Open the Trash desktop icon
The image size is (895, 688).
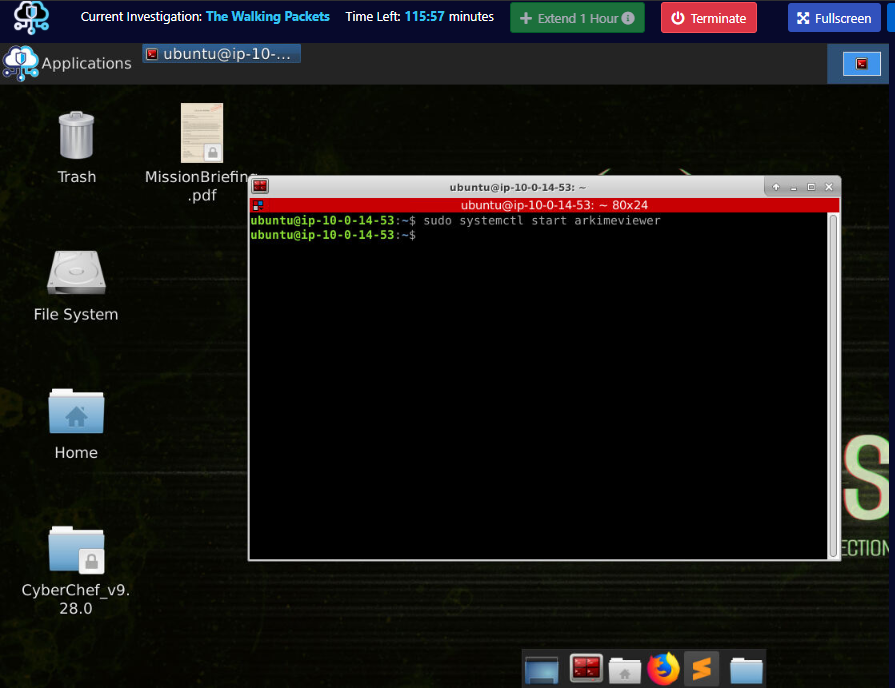[x=76, y=136]
